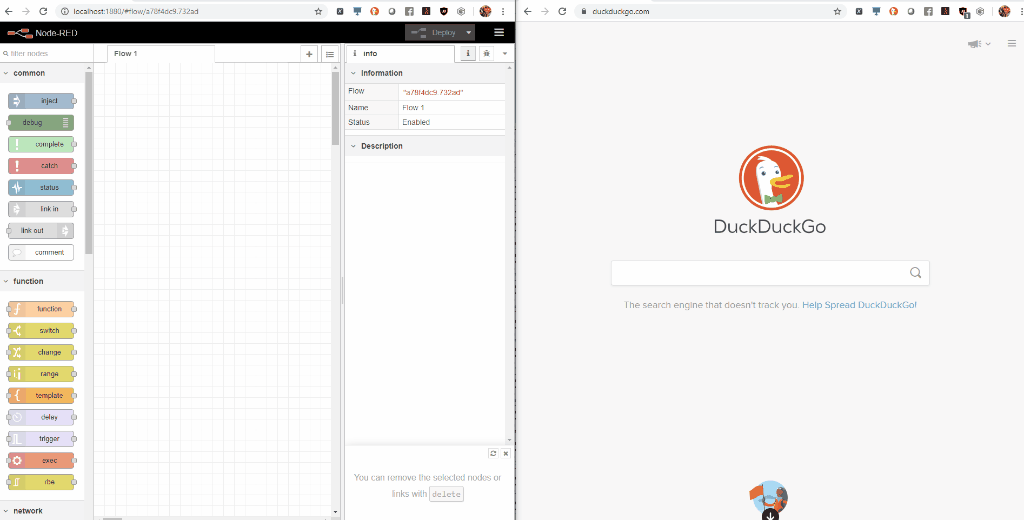Close the tips box

click(x=505, y=453)
